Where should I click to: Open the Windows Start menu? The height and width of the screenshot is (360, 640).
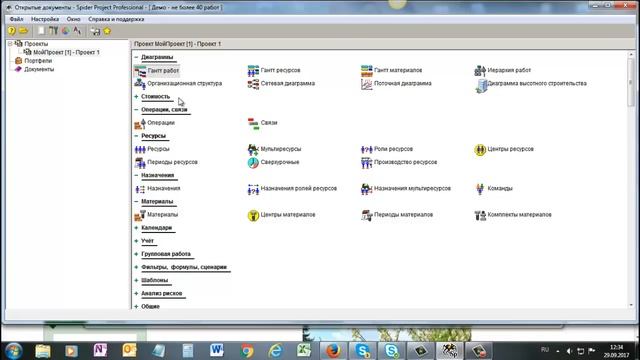[14, 351]
